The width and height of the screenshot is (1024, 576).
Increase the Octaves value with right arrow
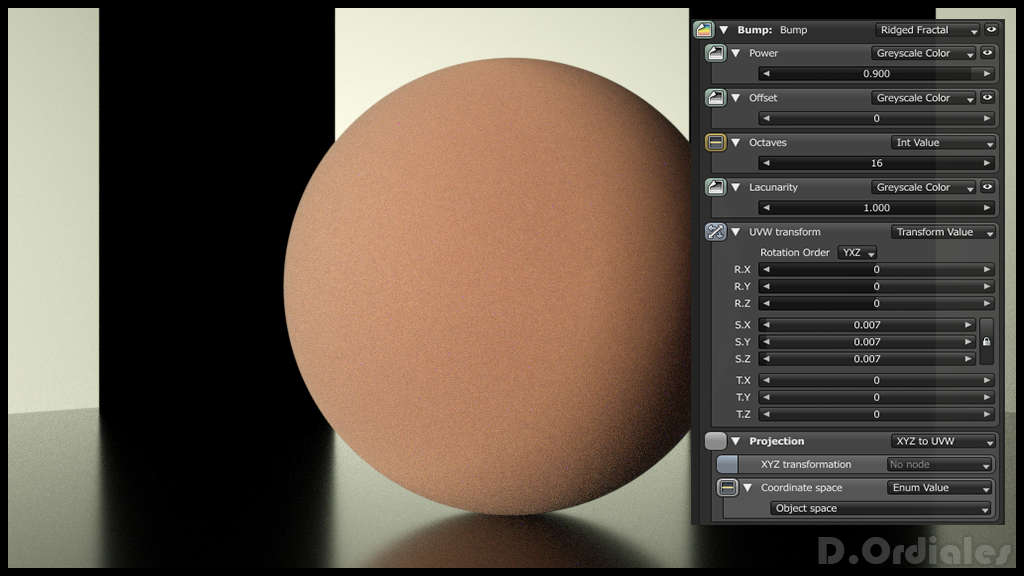[x=987, y=163]
